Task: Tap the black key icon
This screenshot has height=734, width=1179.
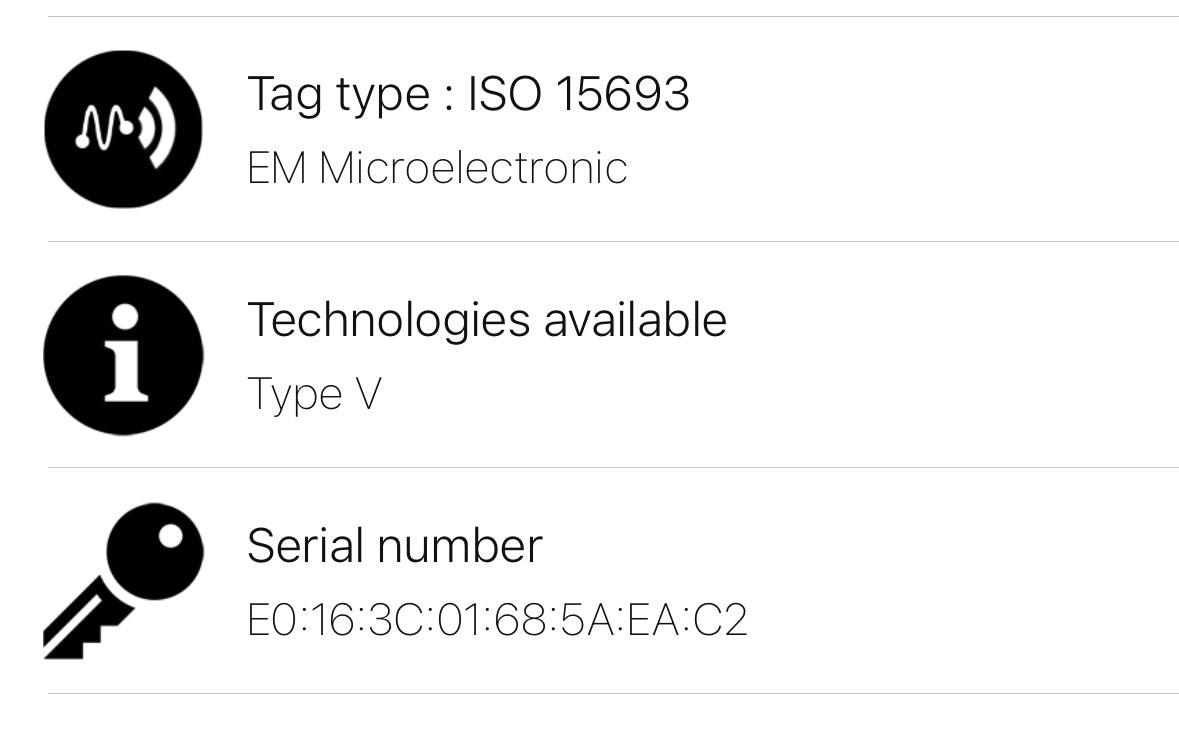Action: coord(123,580)
